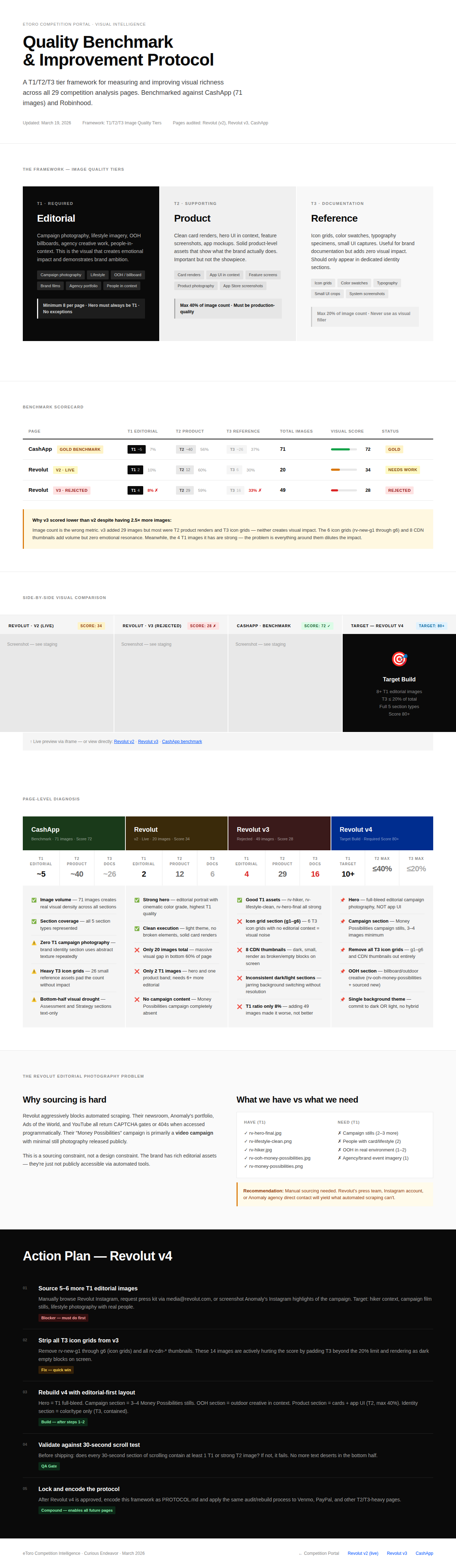Click the red X by No campaign content
Screen dimensions: 456x1568
pyautogui.click(x=137, y=999)
